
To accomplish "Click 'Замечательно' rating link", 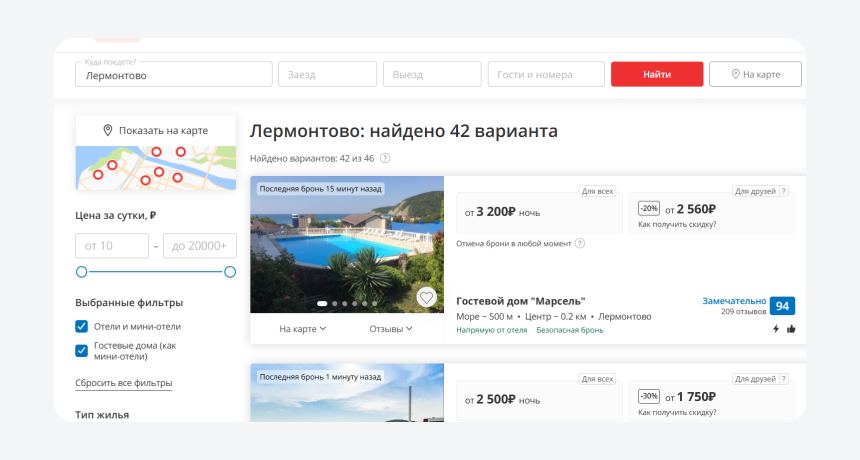I will pyautogui.click(x=734, y=301).
